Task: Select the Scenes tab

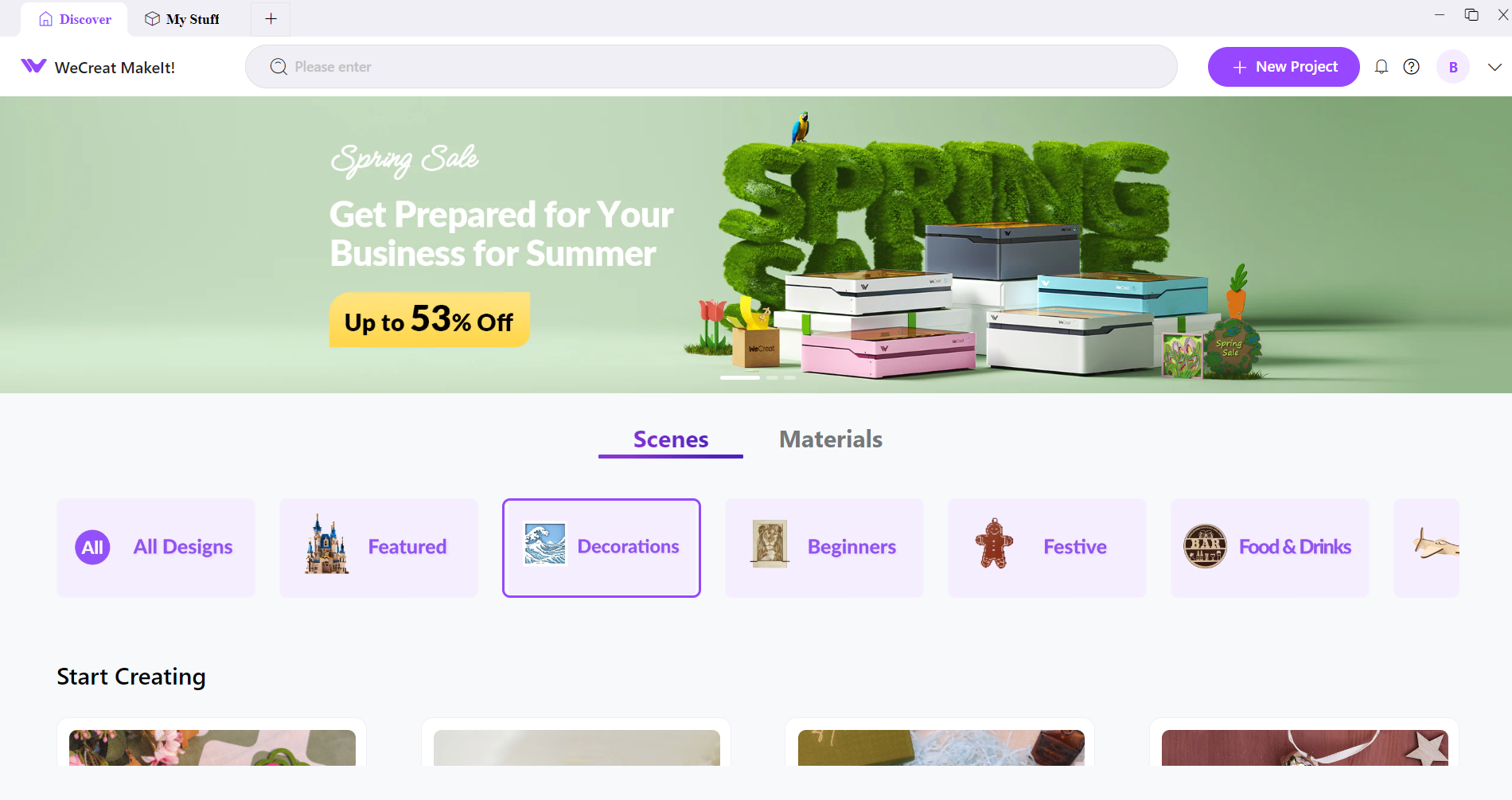Action: (x=671, y=439)
